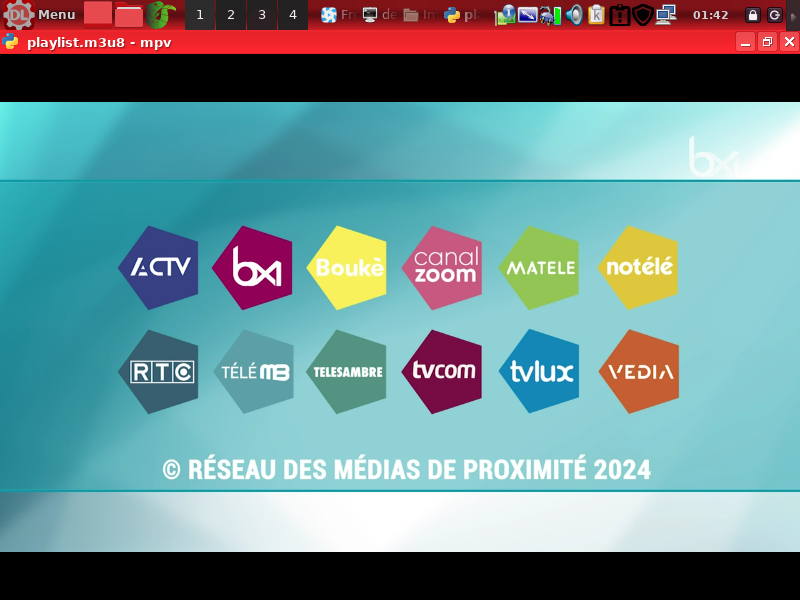Open the DL Menu launcher
The image size is (800, 600).
[40, 14]
